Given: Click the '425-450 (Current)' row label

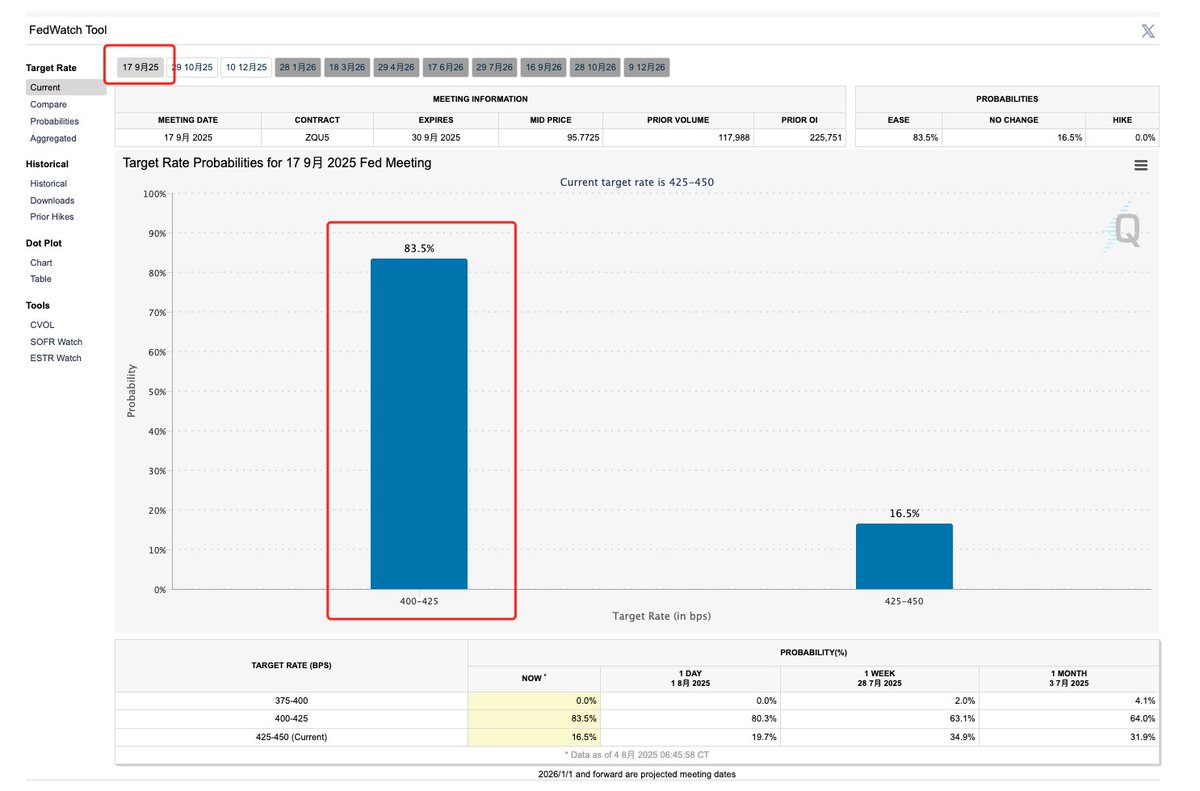Looking at the screenshot, I should coord(292,737).
